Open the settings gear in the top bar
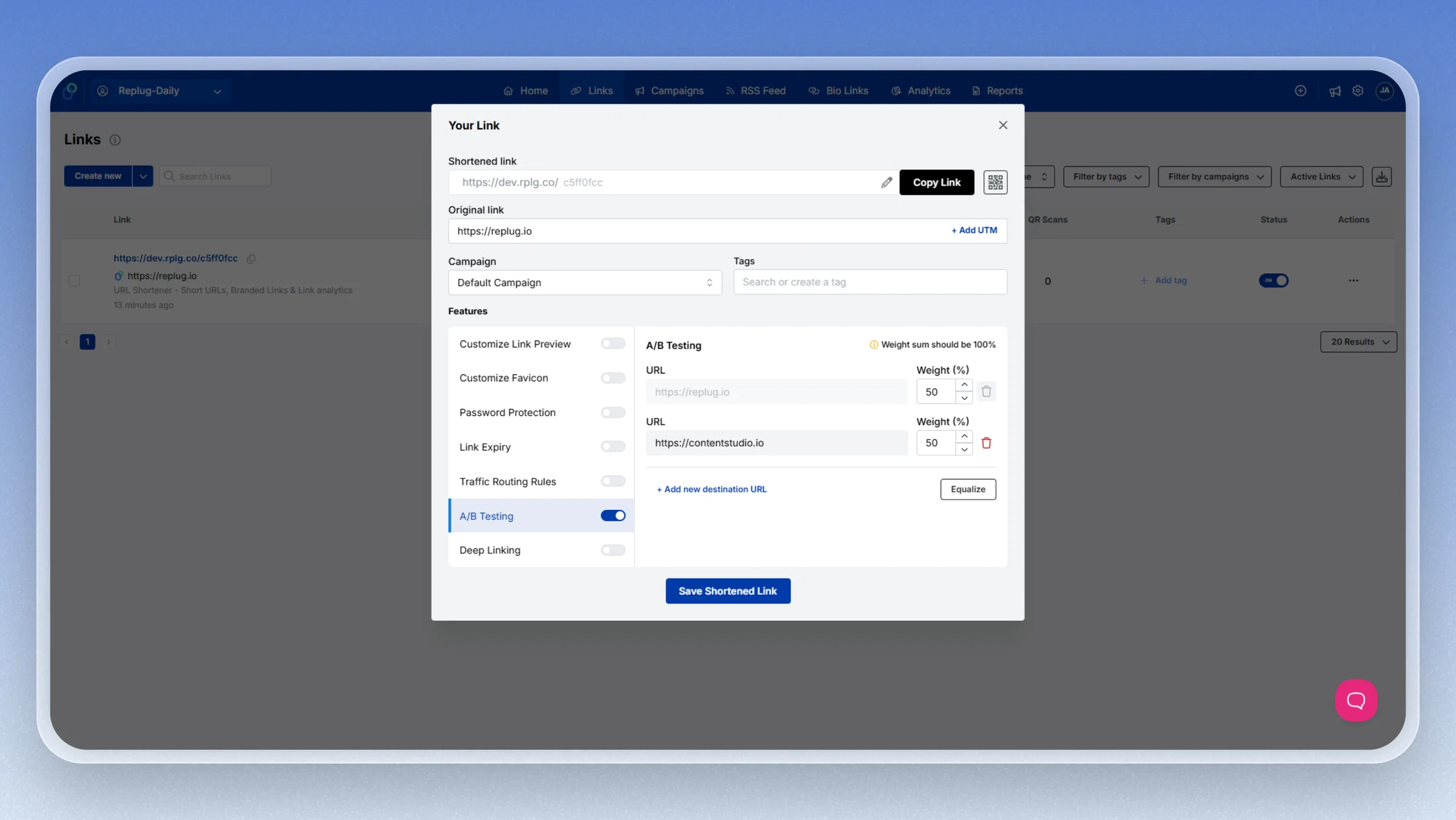The image size is (1456, 820). [x=1358, y=90]
